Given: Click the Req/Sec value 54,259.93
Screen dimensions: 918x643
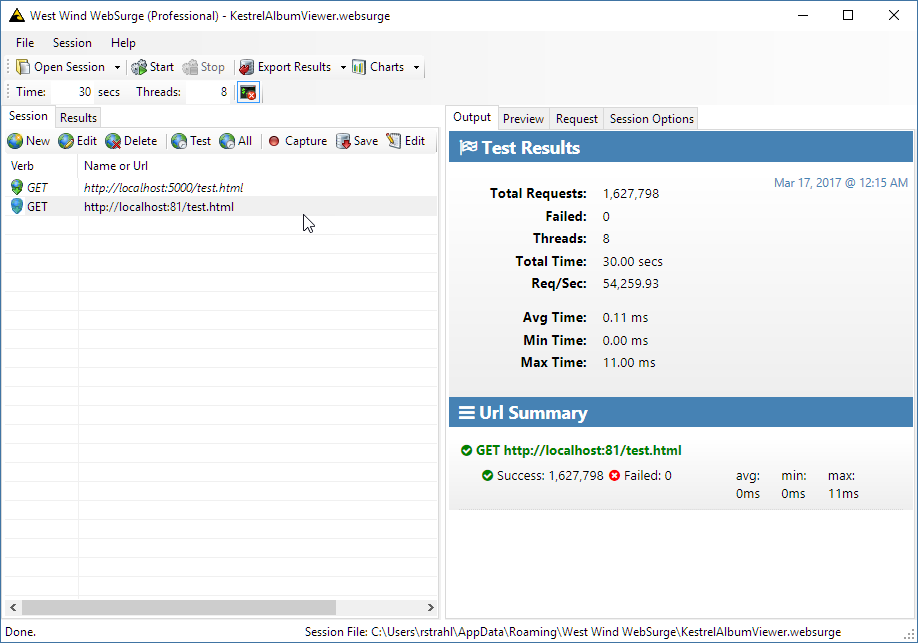Looking at the screenshot, I should point(631,284).
